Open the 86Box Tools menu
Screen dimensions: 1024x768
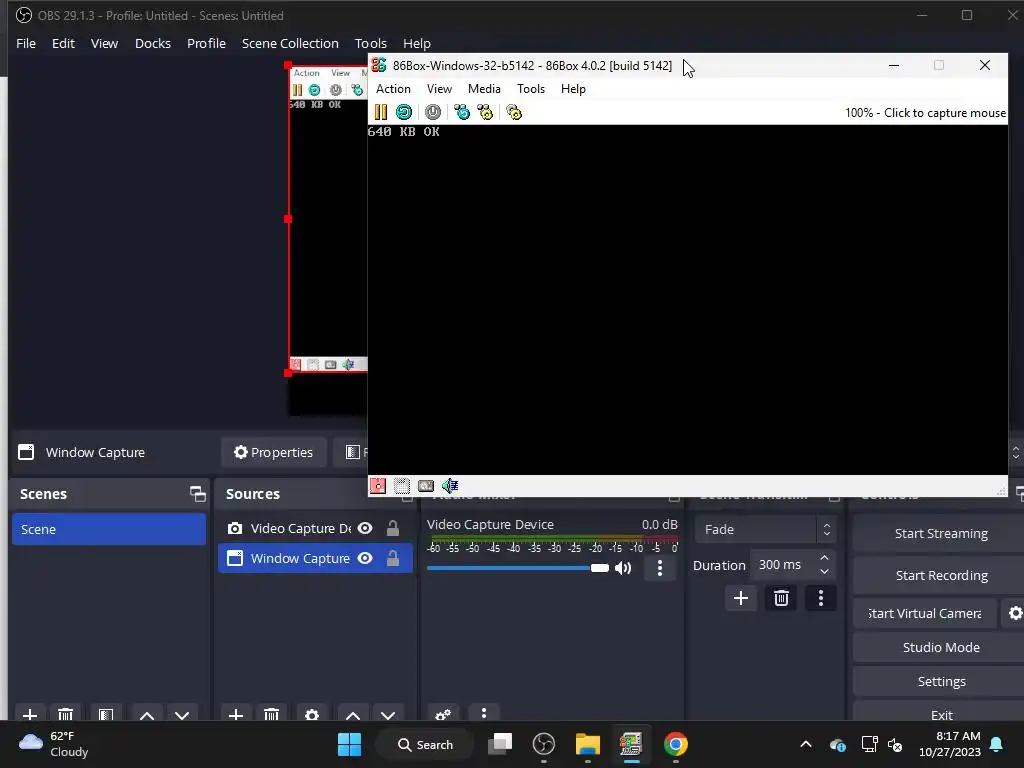[x=531, y=89]
